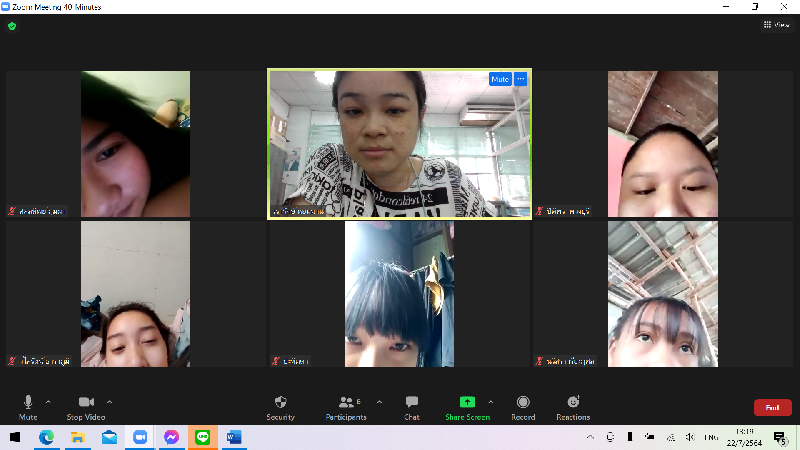
Task: Click the green encryption shield icon
Action: pos(12,26)
